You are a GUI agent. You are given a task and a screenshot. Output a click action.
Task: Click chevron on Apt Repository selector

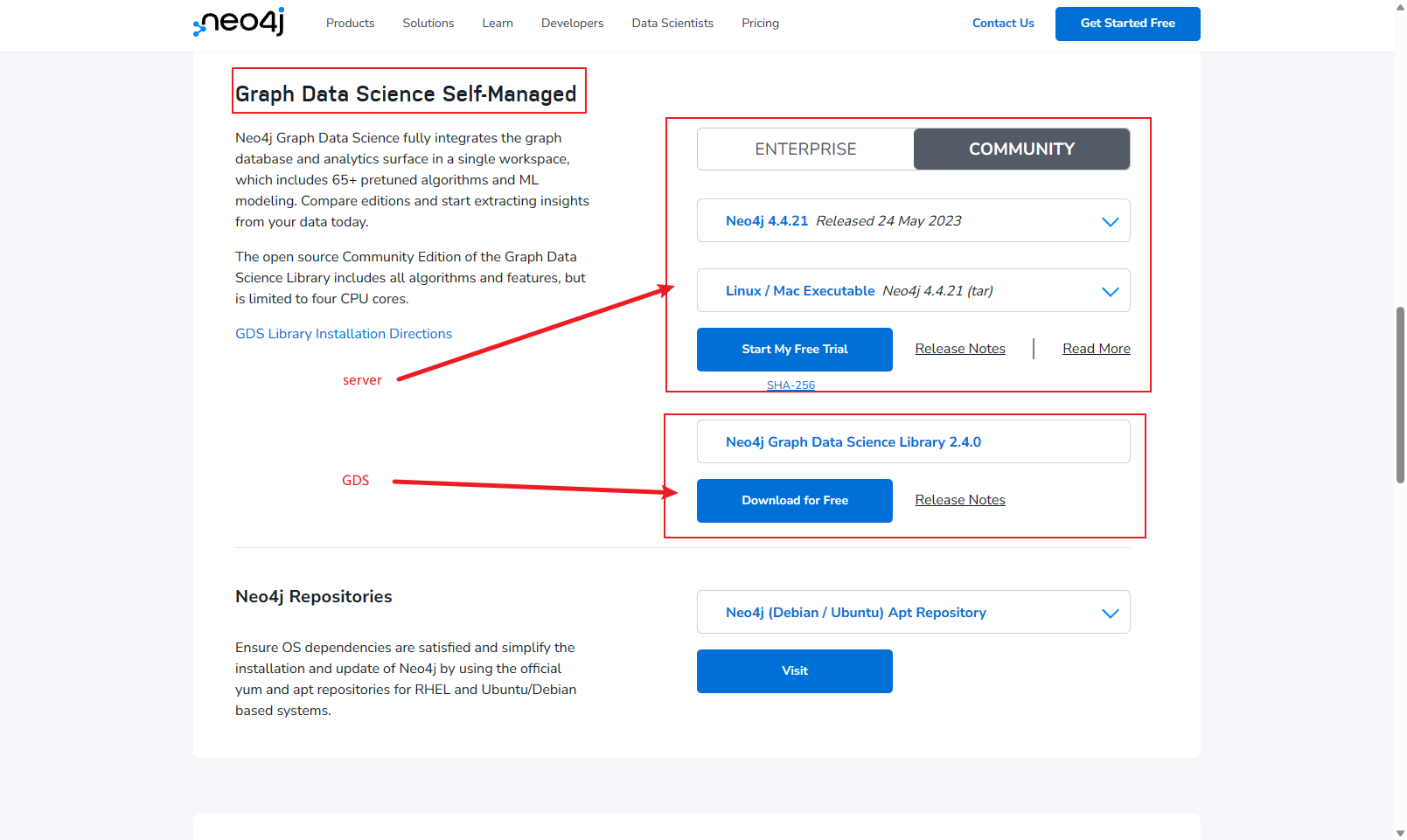(1111, 614)
